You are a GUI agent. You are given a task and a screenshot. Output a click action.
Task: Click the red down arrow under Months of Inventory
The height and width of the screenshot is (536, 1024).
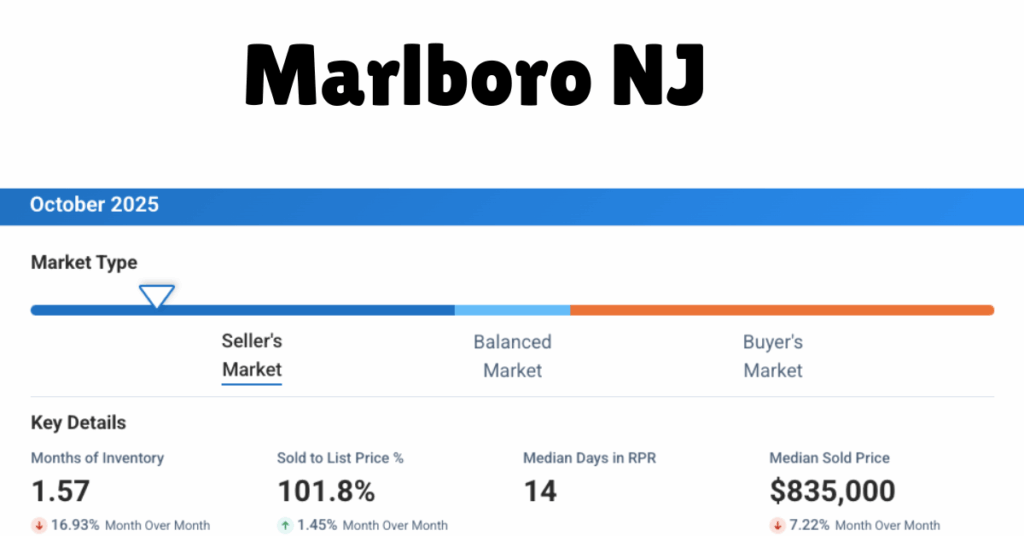tap(38, 525)
